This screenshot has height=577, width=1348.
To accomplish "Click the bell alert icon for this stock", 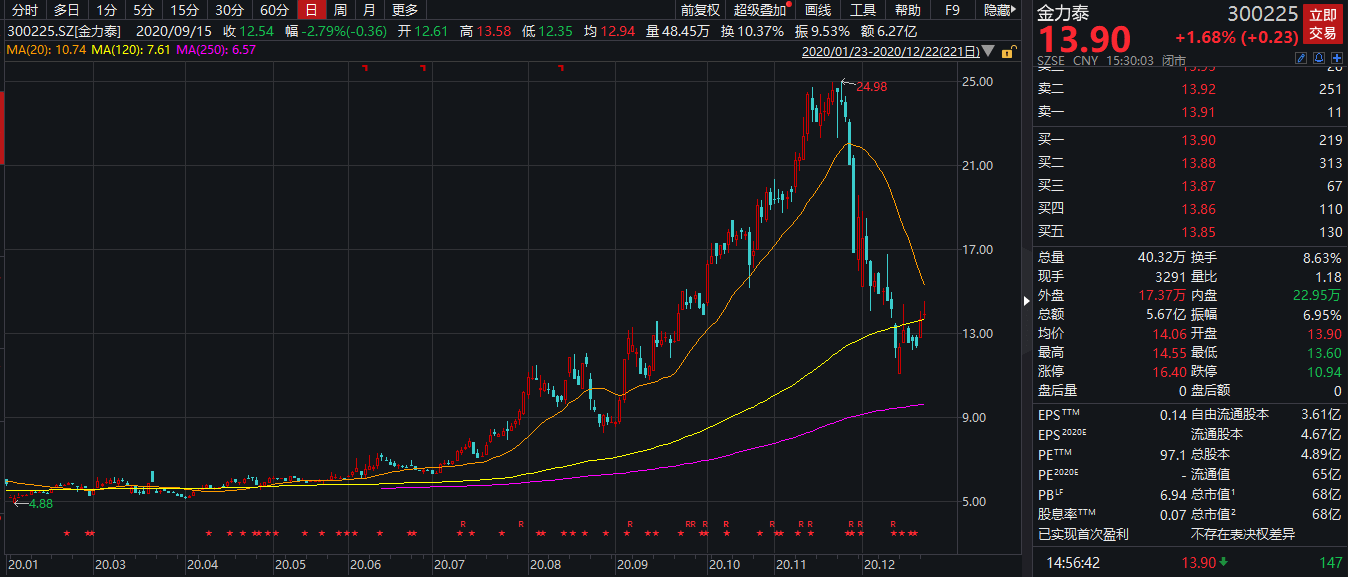I will (x=1319, y=58).
